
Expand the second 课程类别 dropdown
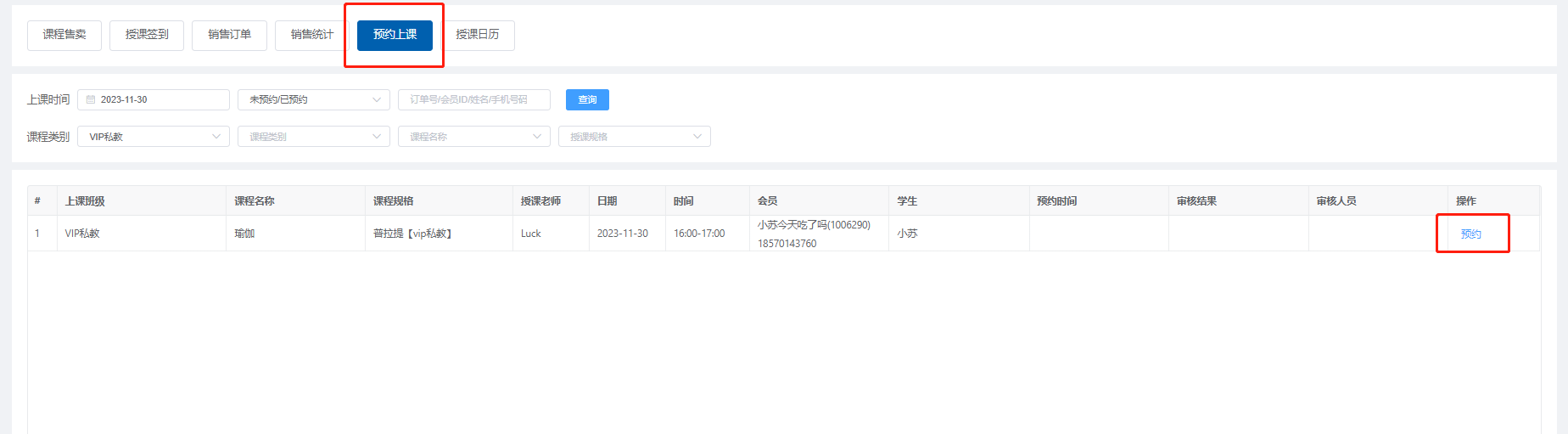click(313, 137)
